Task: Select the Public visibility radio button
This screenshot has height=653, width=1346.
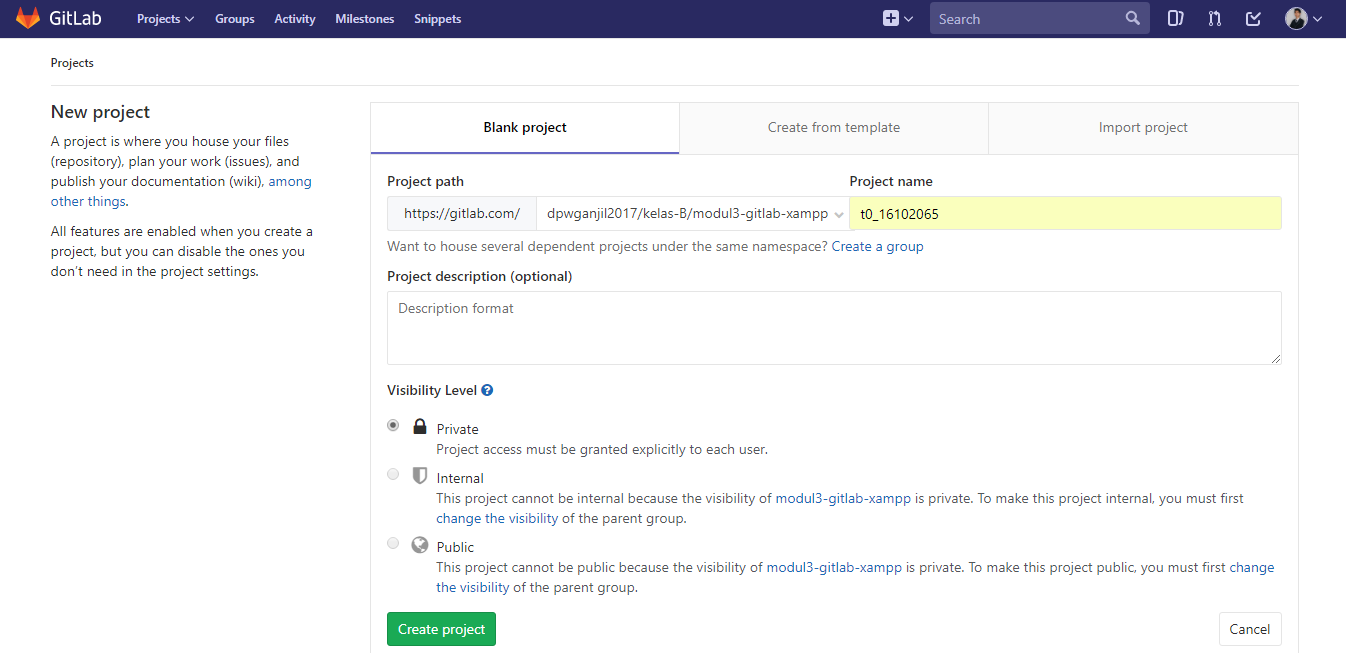Action: point(393,543)
